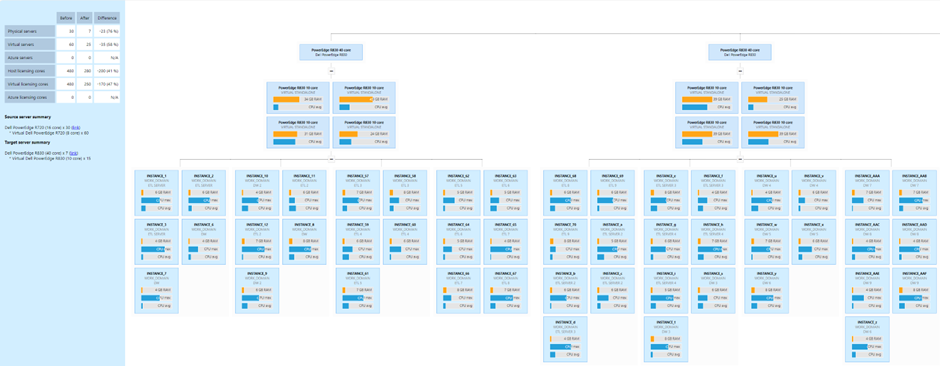
Task: Click the '250' virtual licensing cores value
Action: [x=85, y=84]
